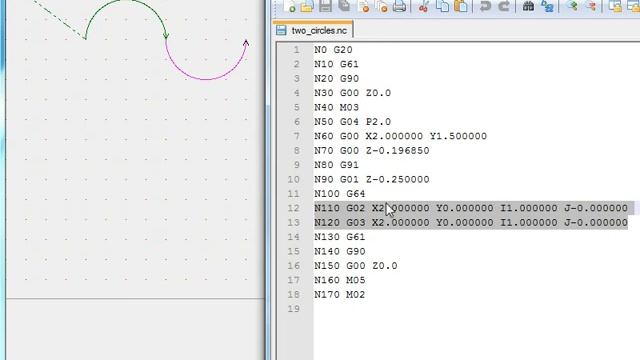Image resolution: width=640 pixels, height=360 pixels.
Task: Redo the last undone edit
Action: click(x=504, y=6)
